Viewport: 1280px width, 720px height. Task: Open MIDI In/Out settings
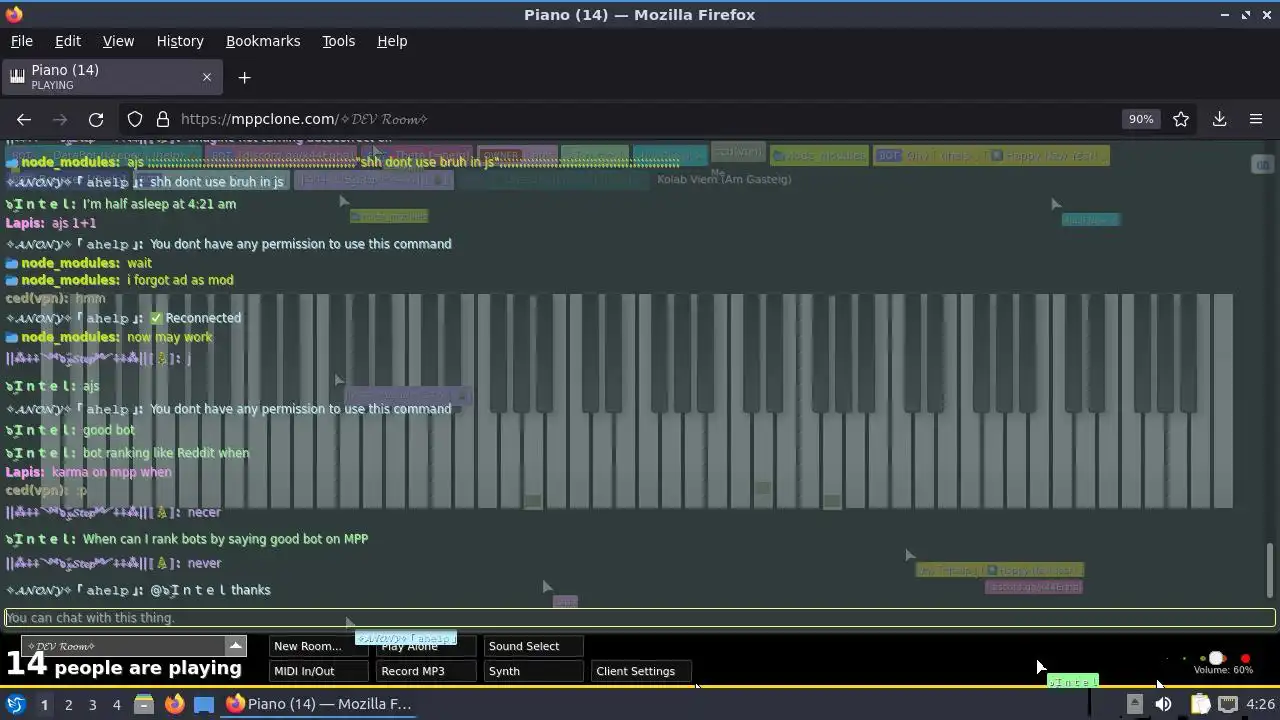tap(318, 671)
